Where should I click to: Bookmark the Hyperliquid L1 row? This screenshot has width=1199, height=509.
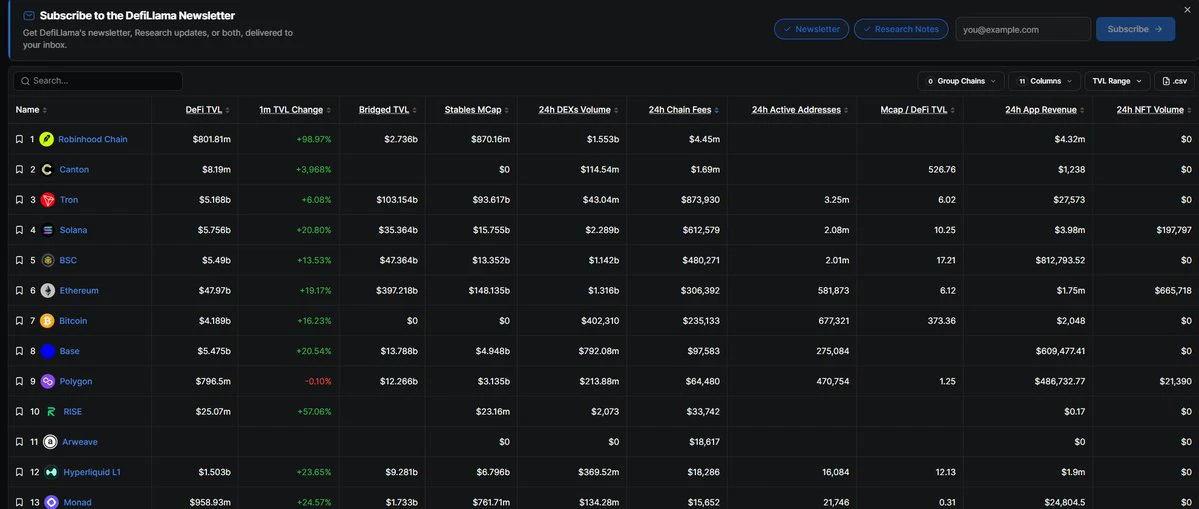tap(20, 472)
